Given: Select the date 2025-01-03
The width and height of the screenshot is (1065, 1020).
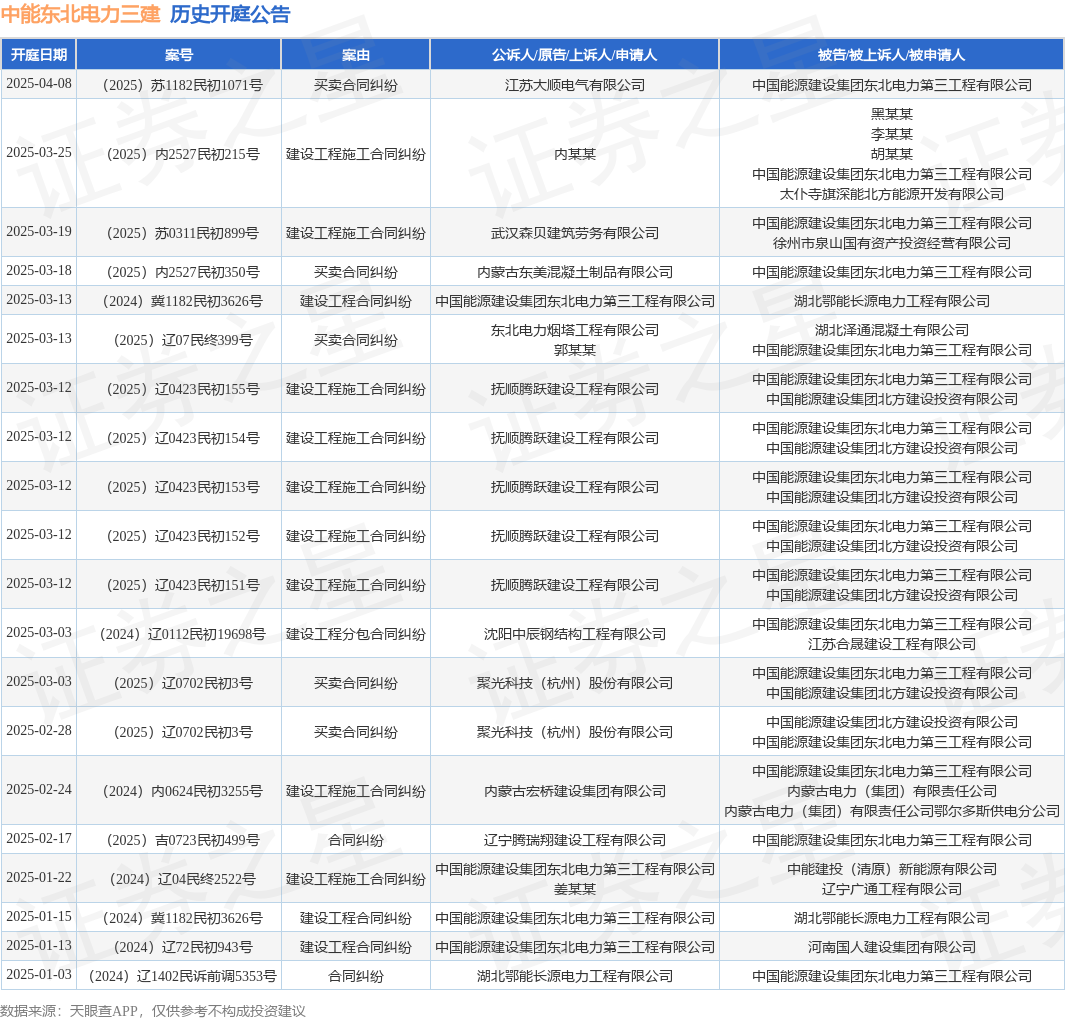Looking at the screenshot, I should coord(39,975).
